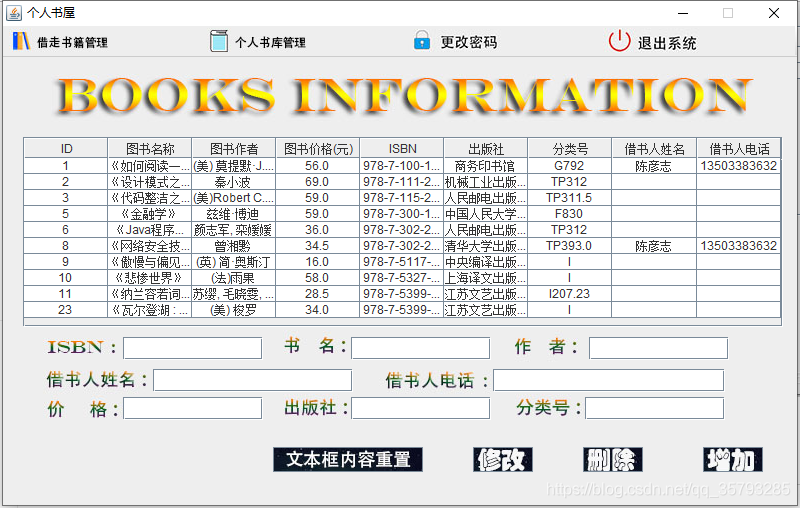Select book title 《悲惨世界》 cell
Screen dimensions: 800x508
click(149, 277)
